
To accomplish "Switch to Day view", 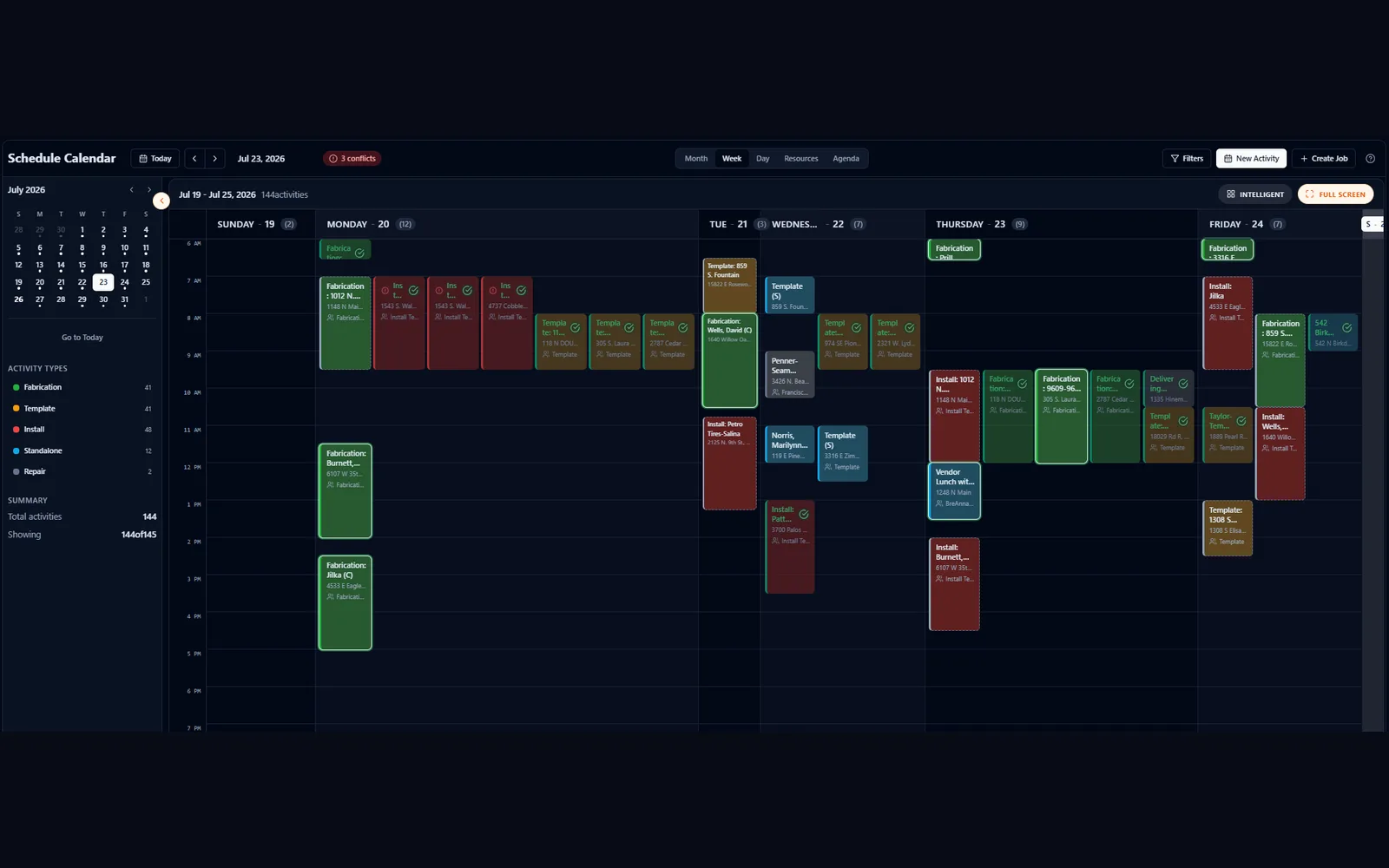I will pyautogui.click(x=762, y=159).
